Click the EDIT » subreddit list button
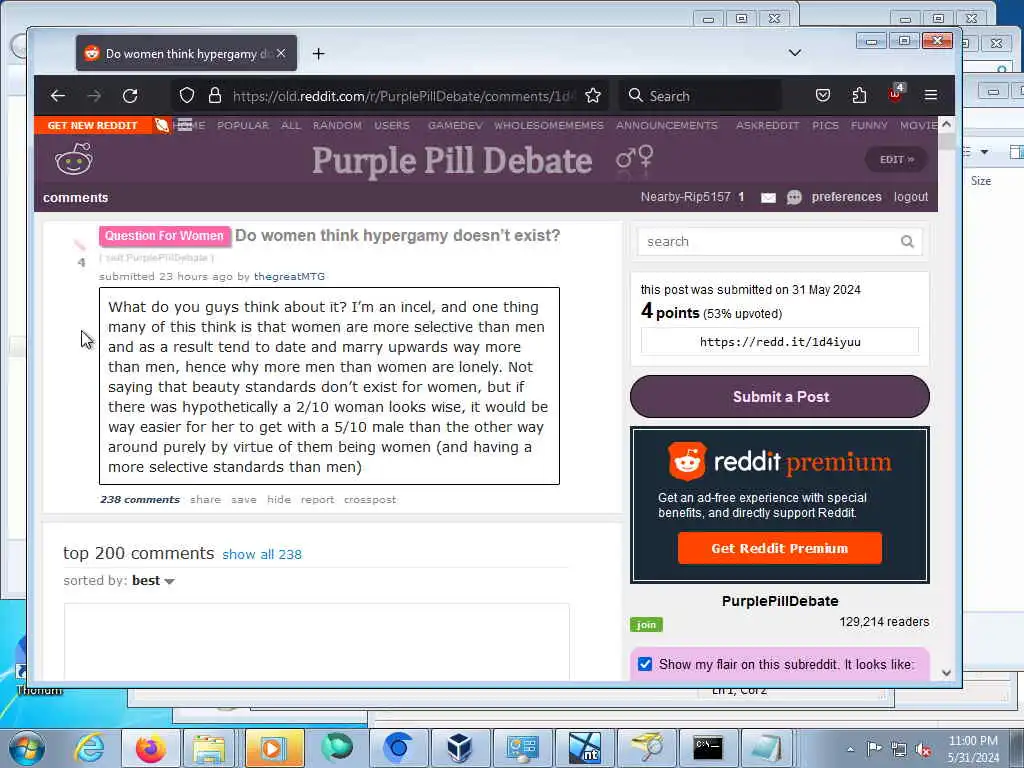The height and width of the screenshot is (768, 1024). click(x=897, y=159)
